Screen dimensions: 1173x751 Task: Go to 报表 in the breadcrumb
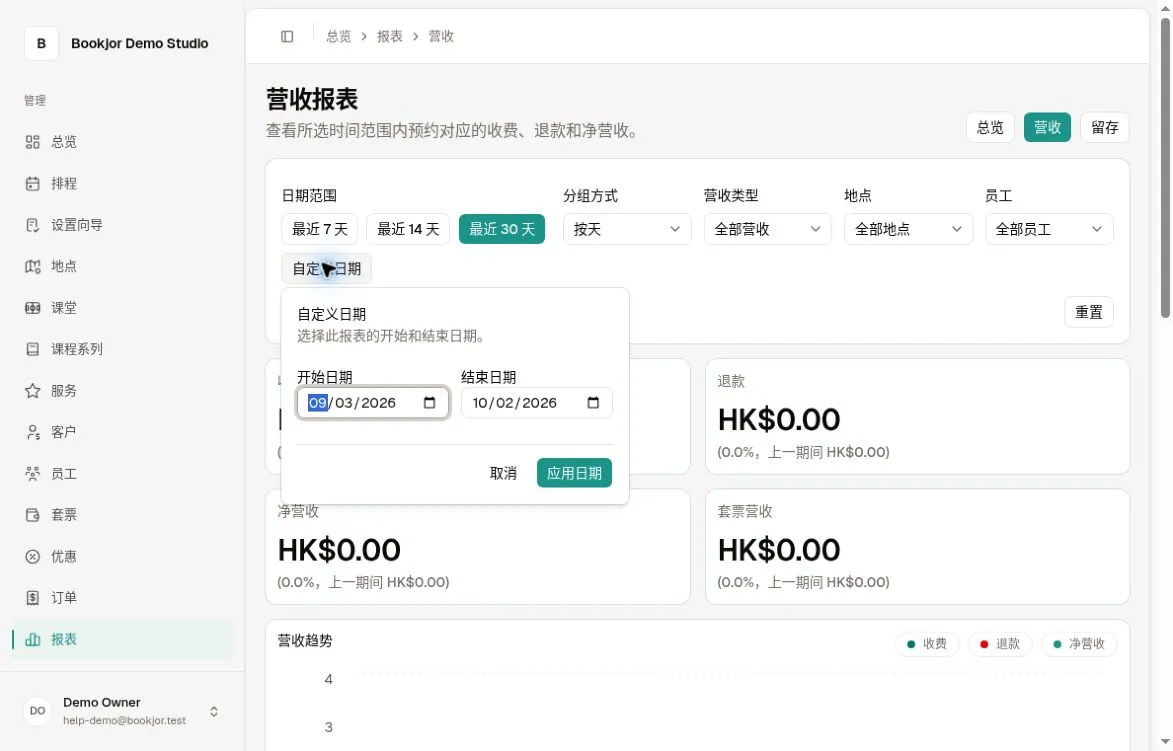pos(390,37)
